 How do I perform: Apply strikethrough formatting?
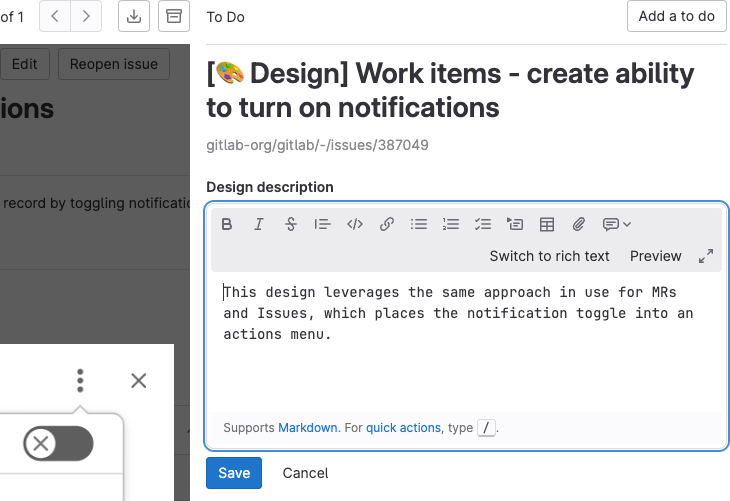point(291,224)
